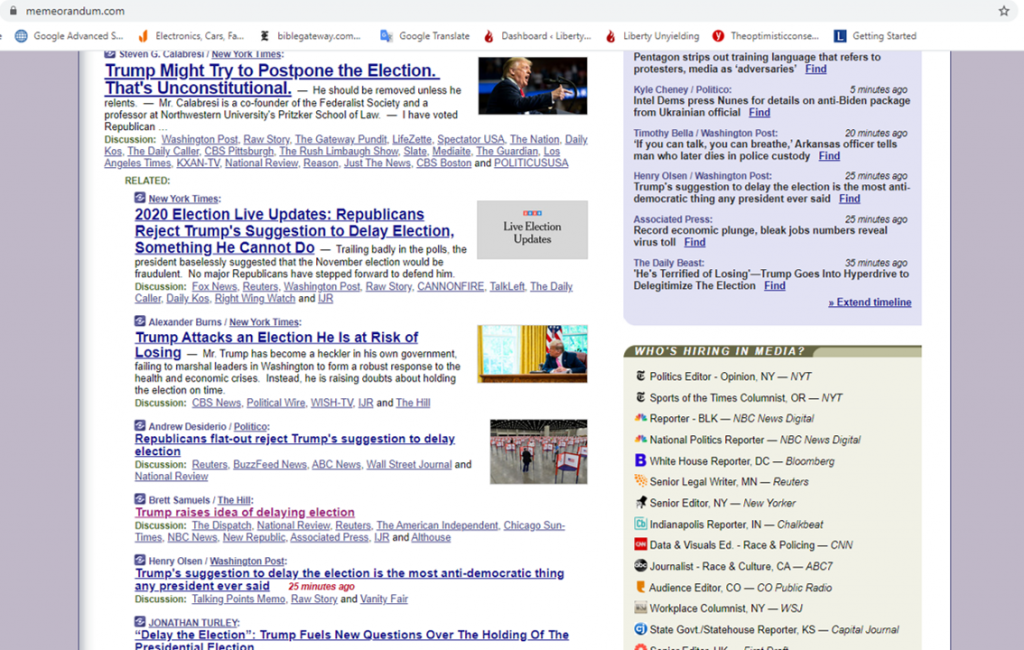Open 'Trump's suggestion to delay the election' headline by Henry Olsen
The height and width of the screenshot is (650, 1024).
point(349,579)
